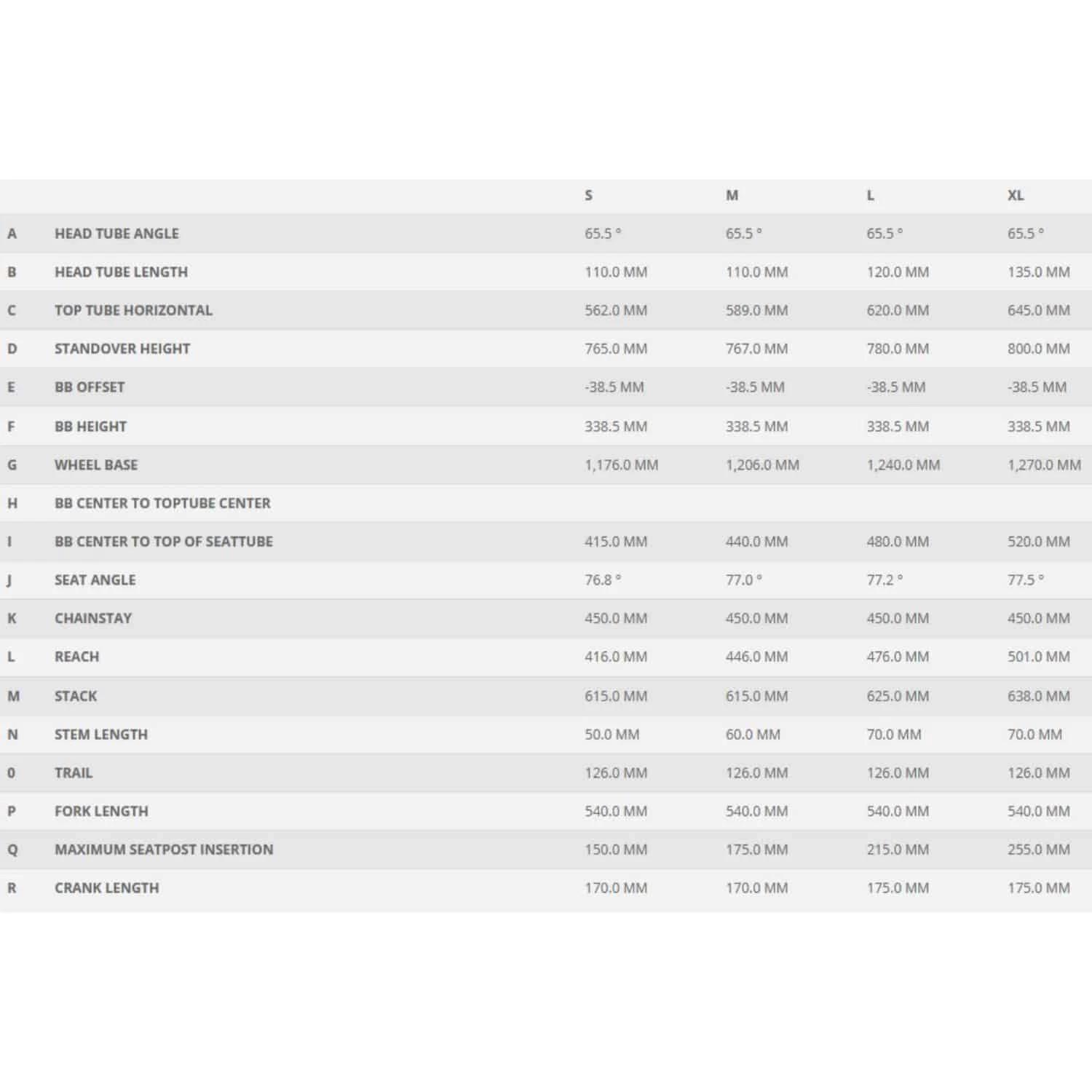Select the 76.8° seat angle value
This screenshot has height=1092, width=1092.
[603, 580]
